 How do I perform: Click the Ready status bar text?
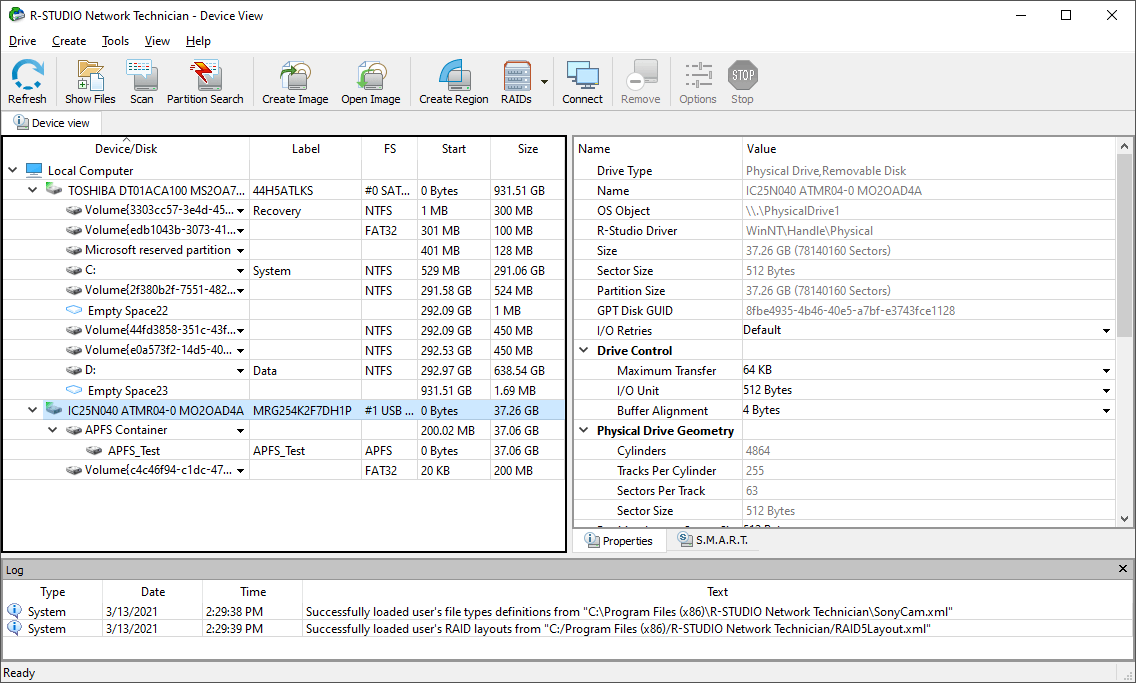pyautogui.click(x=19, y=673)
